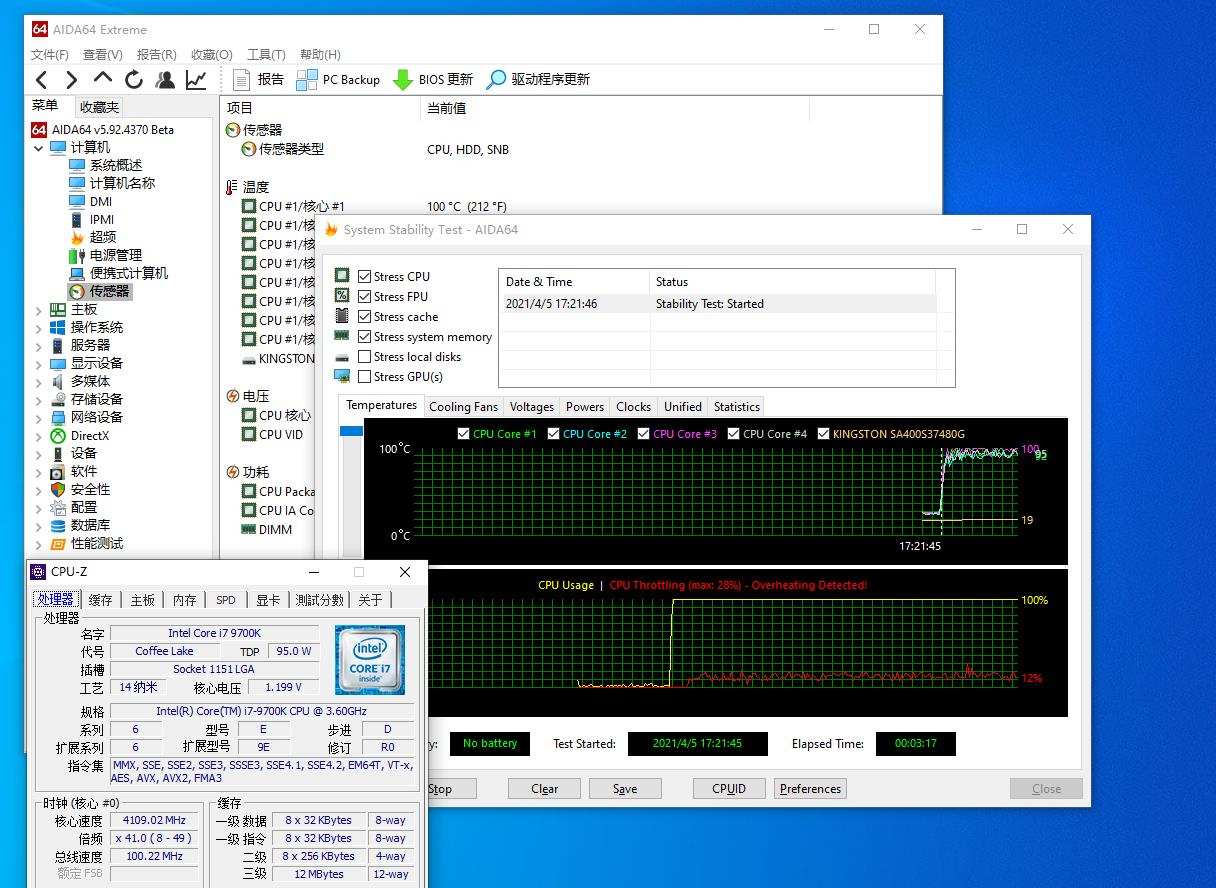This screenshot has width=1216, height=888.
Task: Uncheck the Stress CPU checkbox
Action: coord(364,277)
